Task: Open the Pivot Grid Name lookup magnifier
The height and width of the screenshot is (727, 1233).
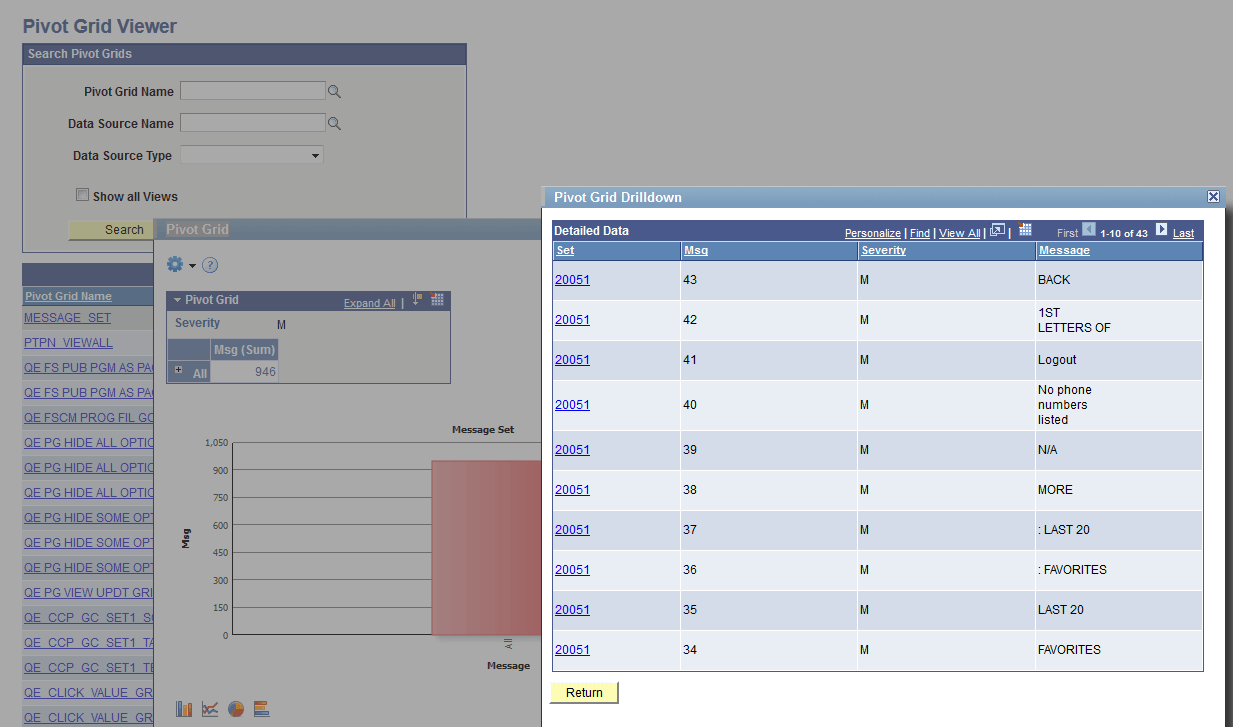Action: 334,90
